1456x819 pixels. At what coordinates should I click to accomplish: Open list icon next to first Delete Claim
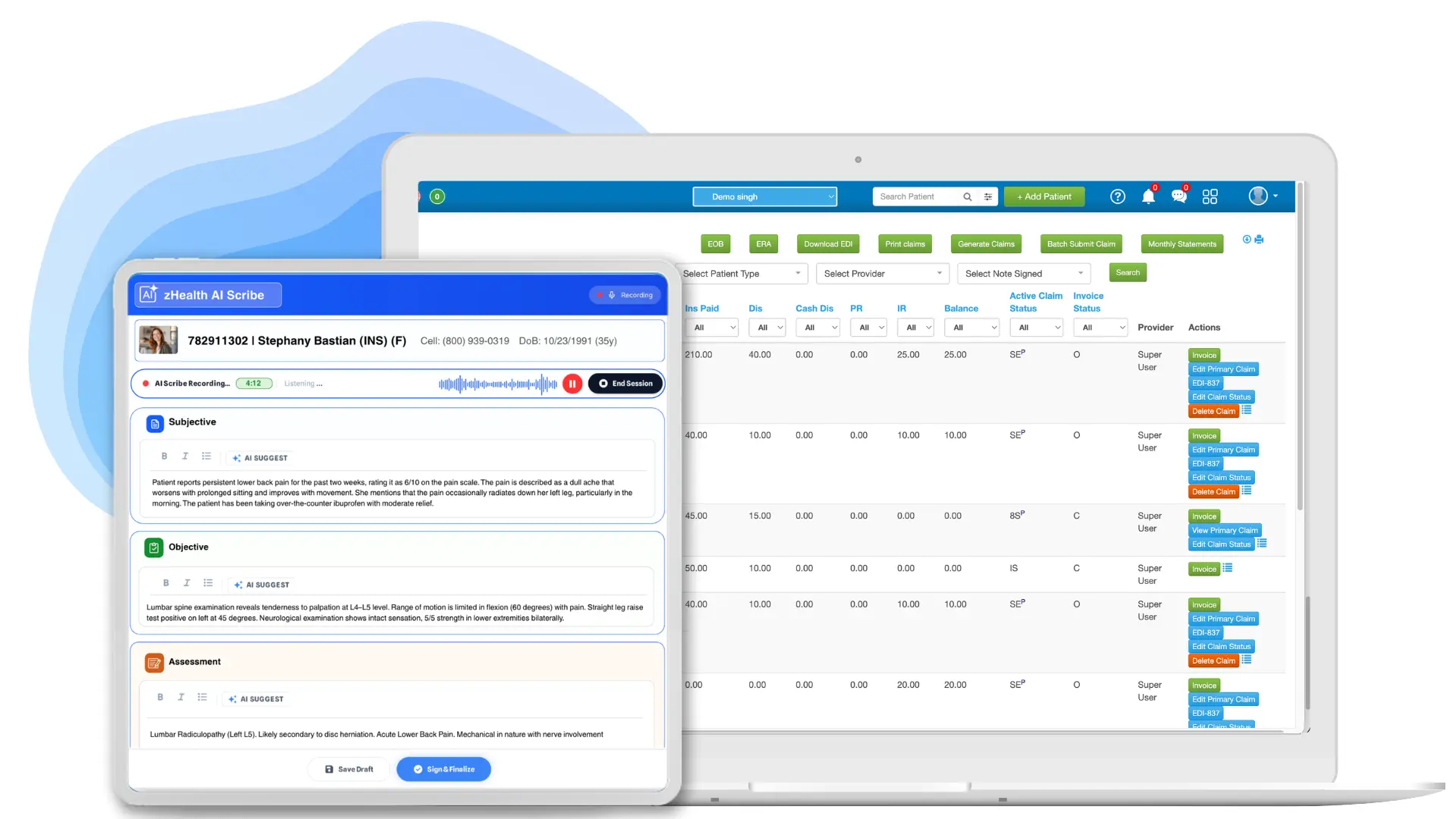1247,410
